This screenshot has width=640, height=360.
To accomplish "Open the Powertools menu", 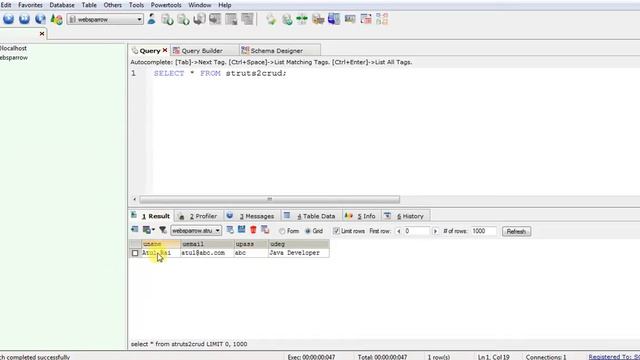I will coord(166,5).
